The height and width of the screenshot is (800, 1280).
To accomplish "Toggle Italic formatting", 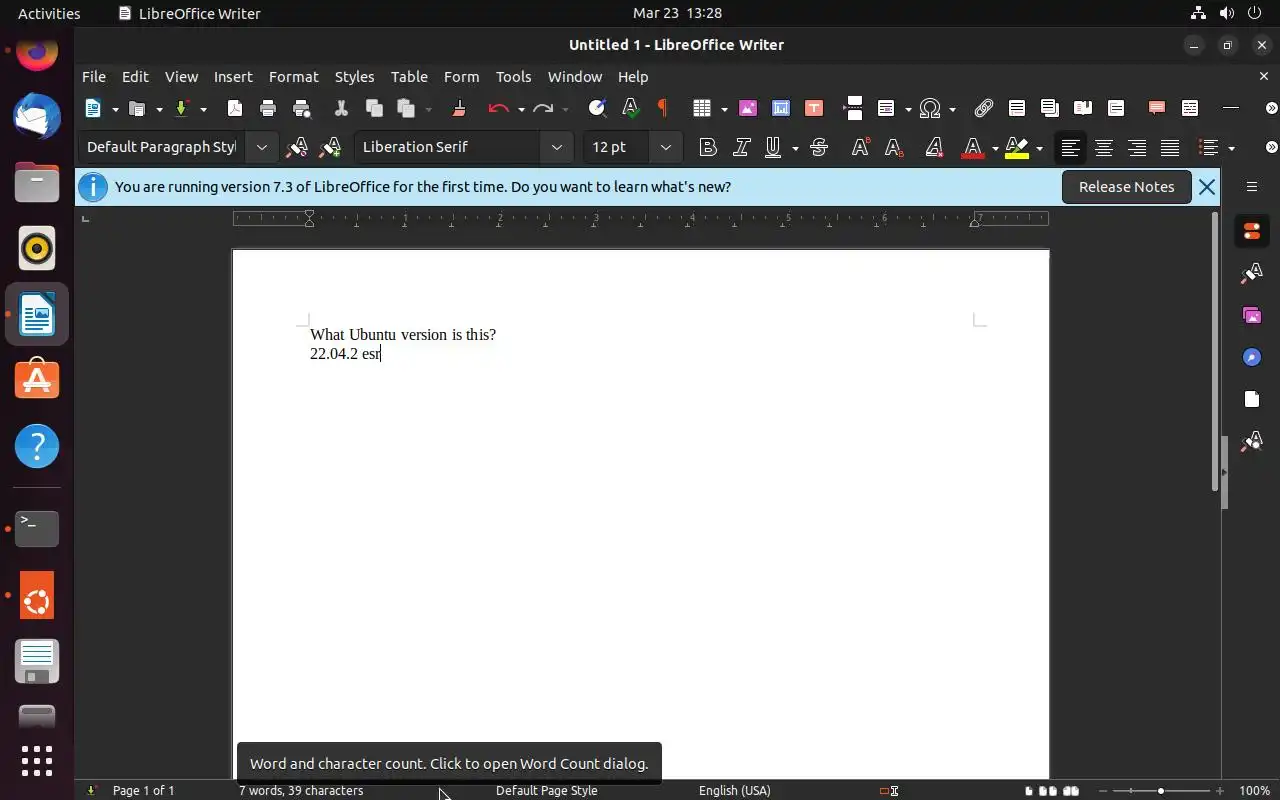I will [741, 147].
